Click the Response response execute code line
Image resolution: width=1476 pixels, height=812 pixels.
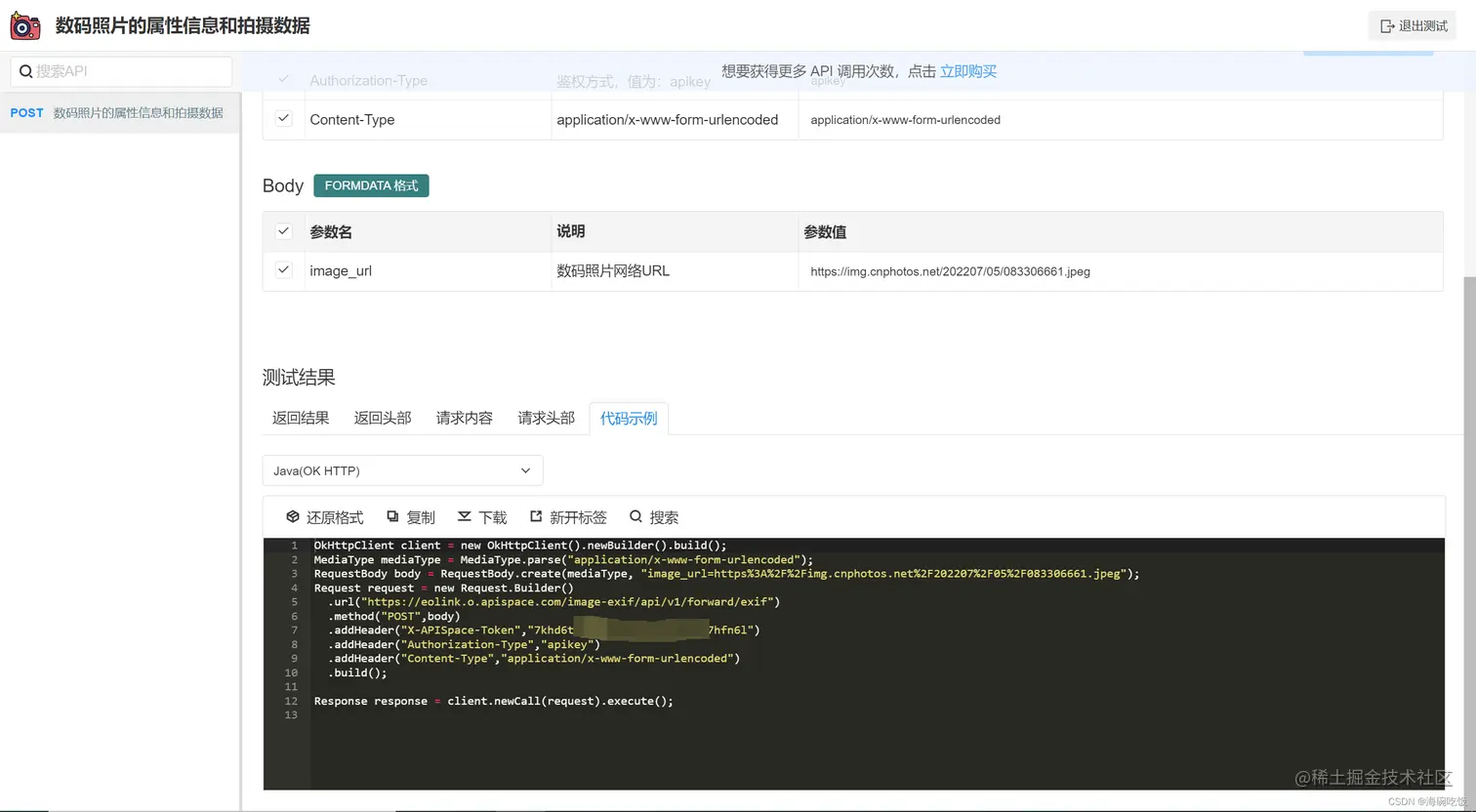[x=494, y=701]
